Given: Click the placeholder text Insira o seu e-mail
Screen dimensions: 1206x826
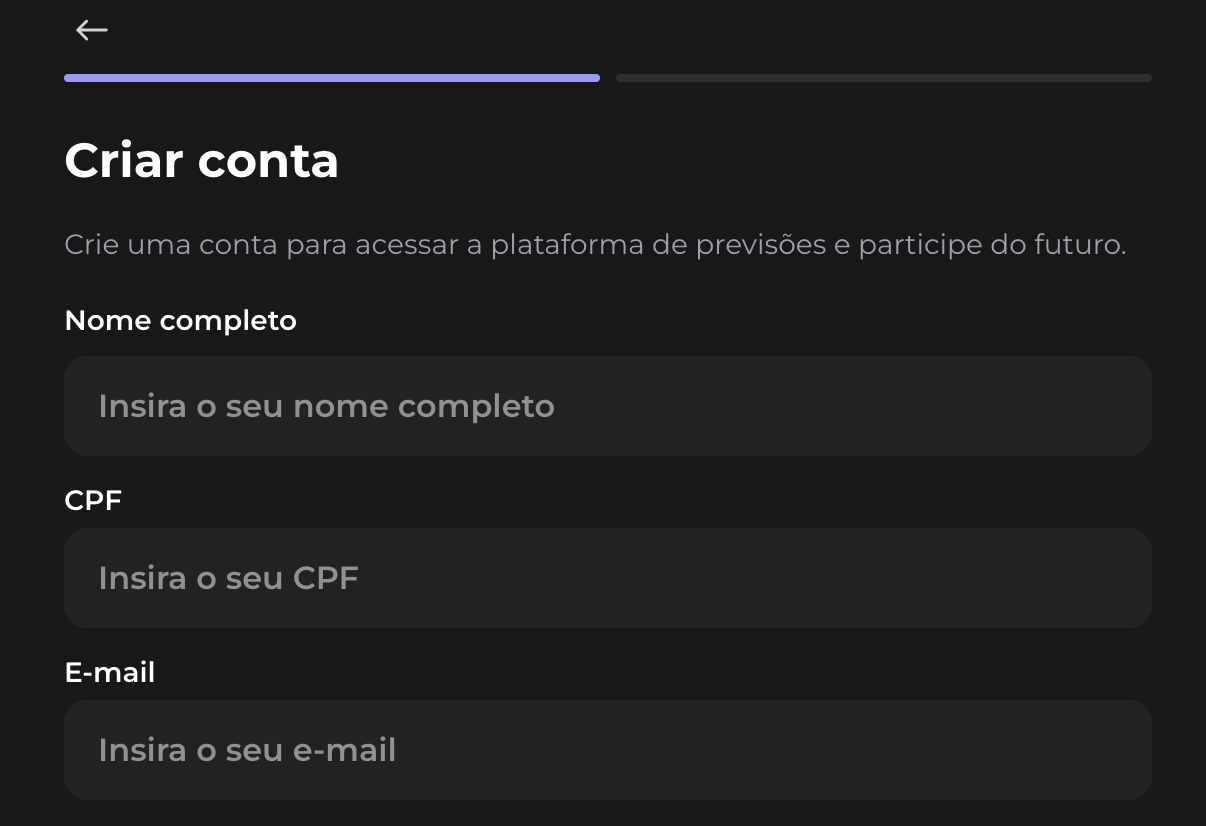Looking at the screenshot, I should coord(247,750).
